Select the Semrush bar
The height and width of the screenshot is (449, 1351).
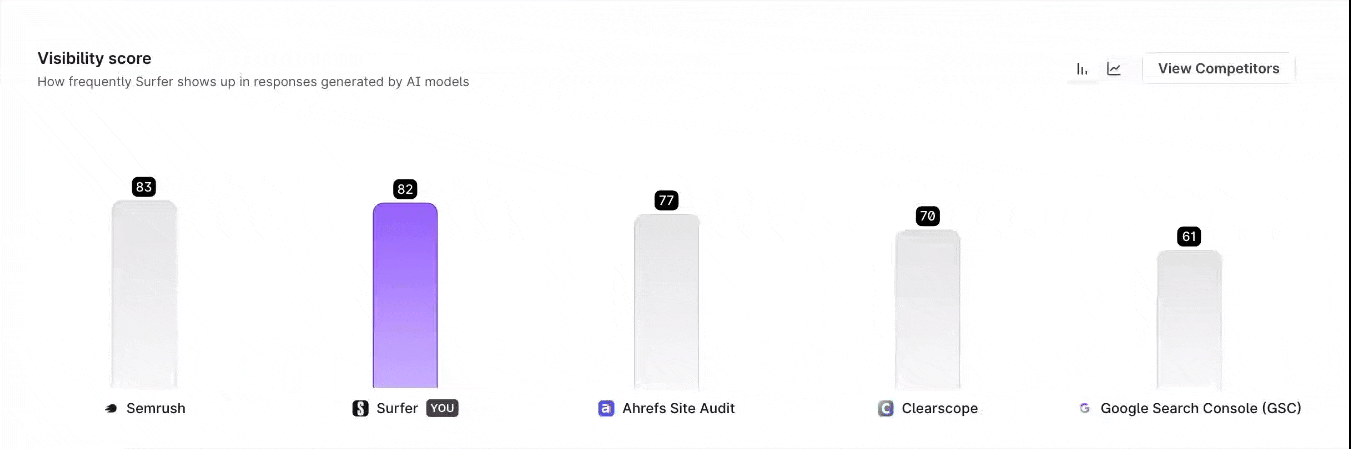(144, 295)
